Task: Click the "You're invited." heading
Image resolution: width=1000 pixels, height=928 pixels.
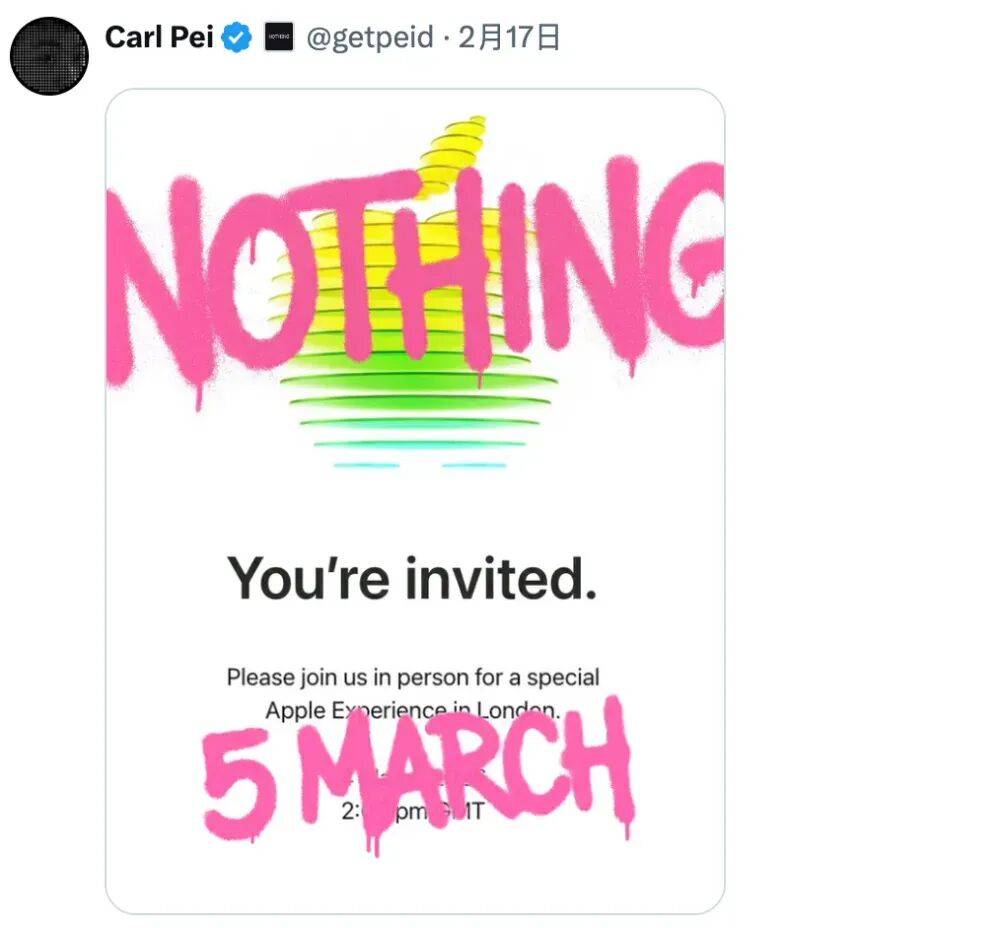Action: [412, 578]
